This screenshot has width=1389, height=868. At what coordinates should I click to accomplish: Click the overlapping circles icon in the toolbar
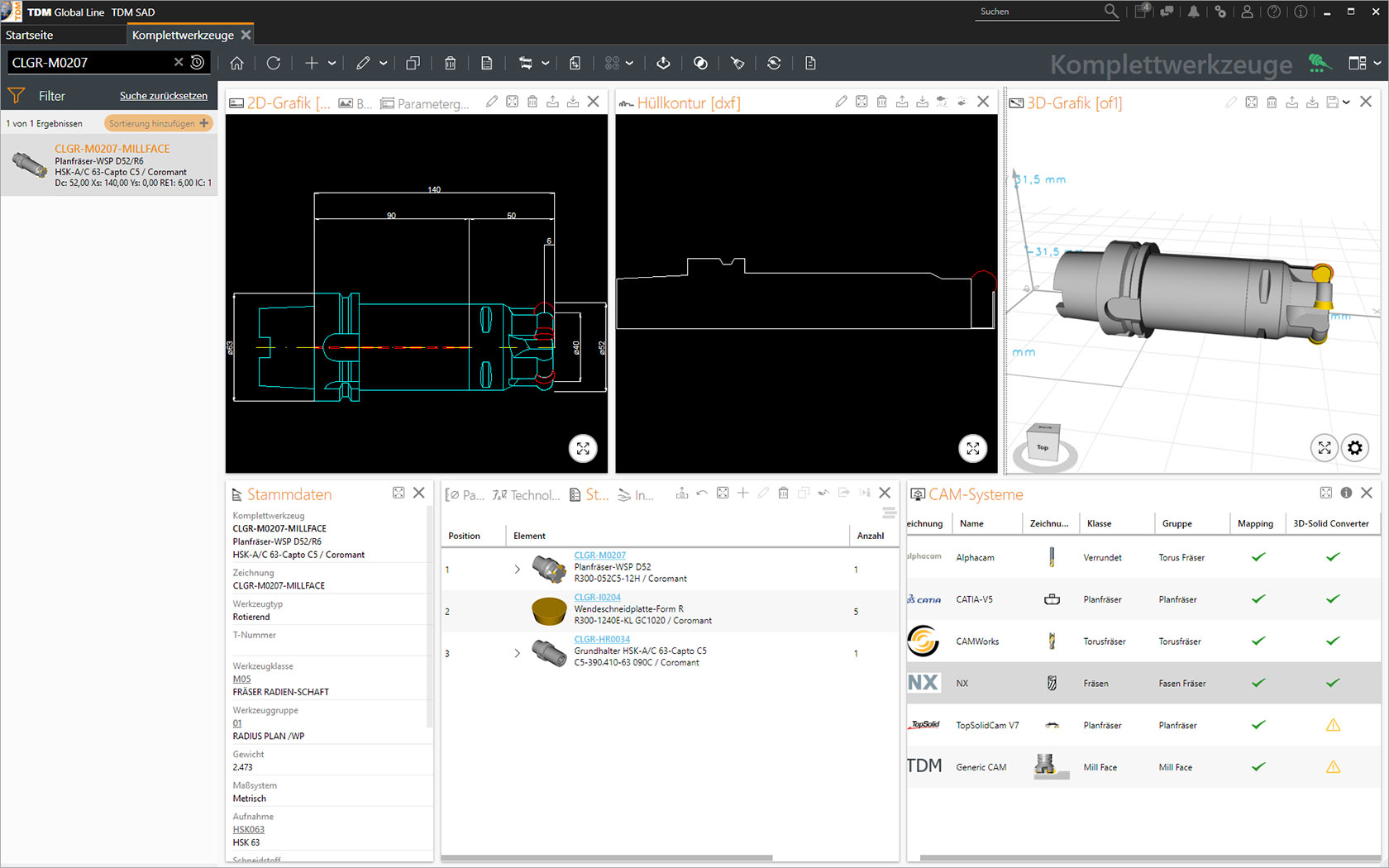pyautogui.click(x=700, y=63)
